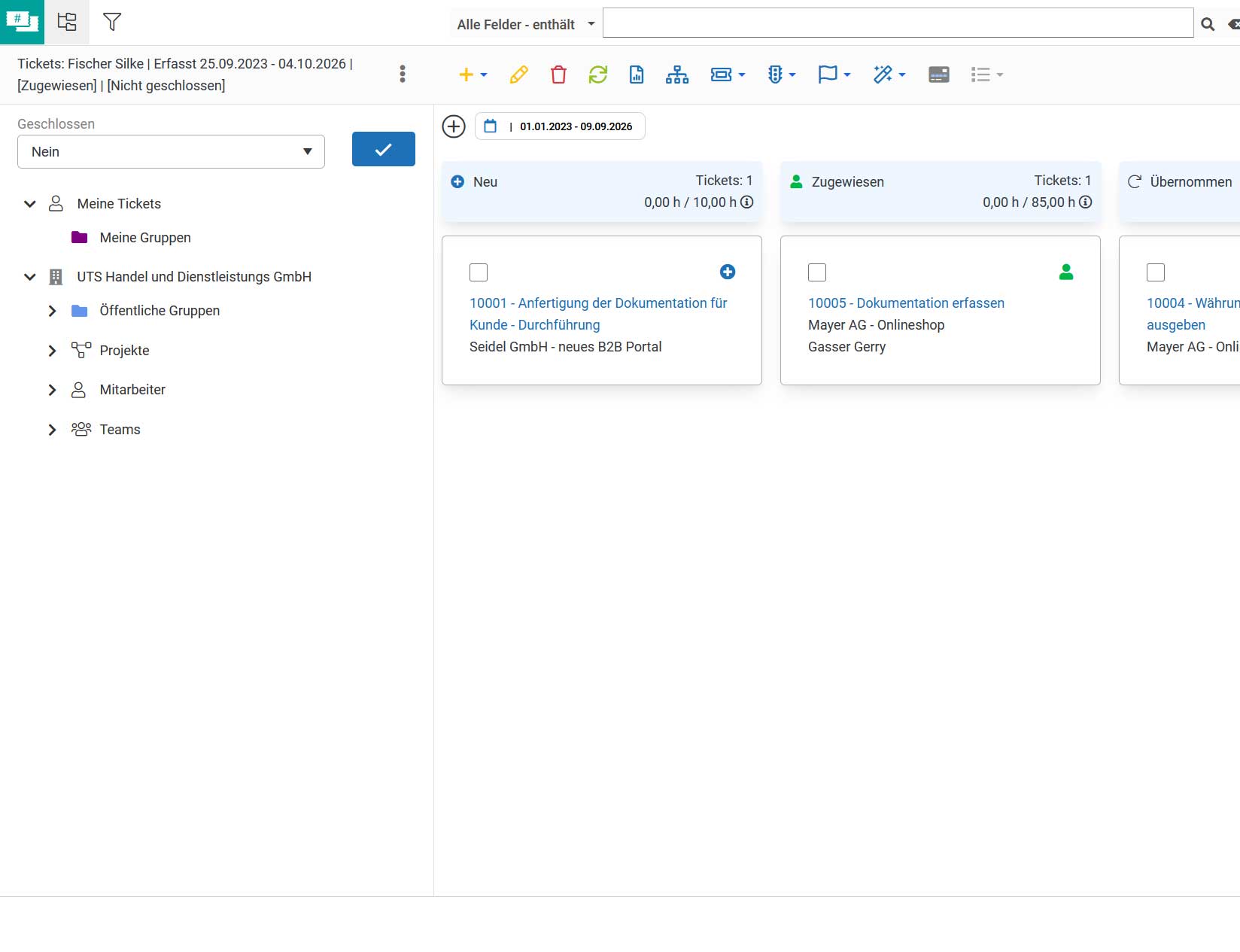Viewport: 1240px width, 952px height.
Task: Open the list view dropdown icon
Action: (x=986, y=75)
